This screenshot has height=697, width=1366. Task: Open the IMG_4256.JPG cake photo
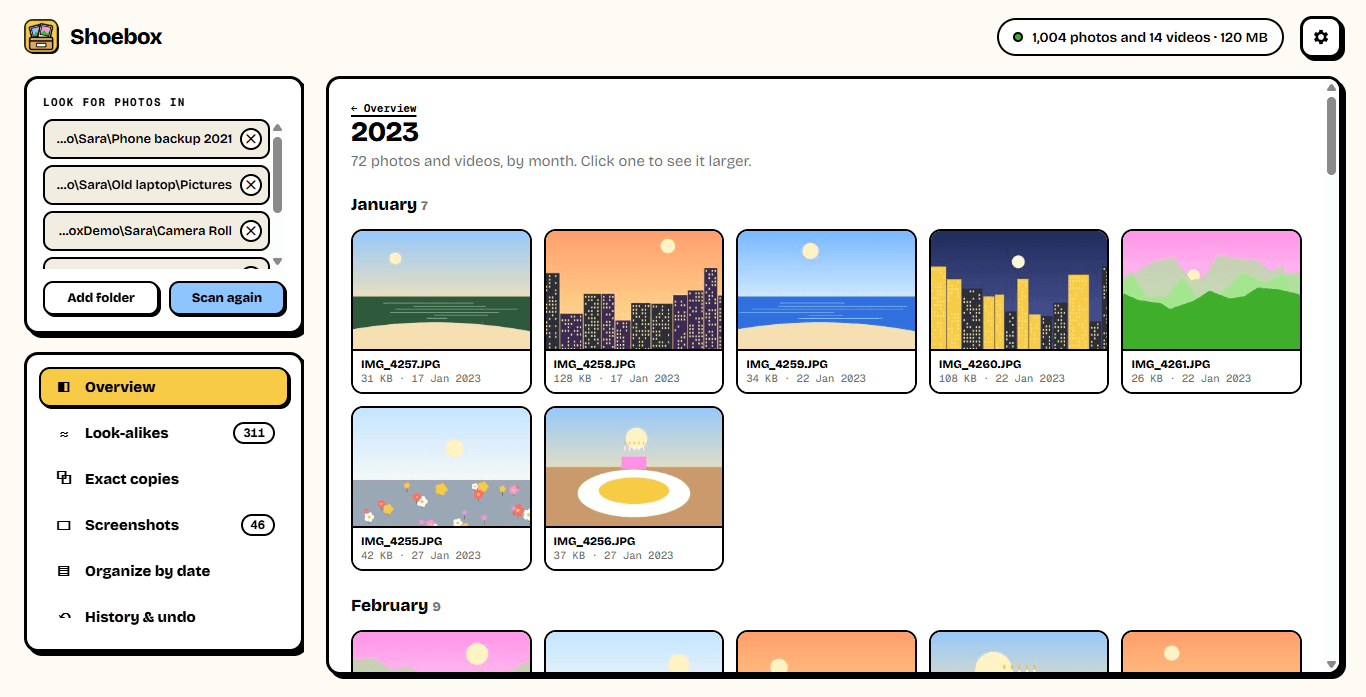click(x=634, y=489)
